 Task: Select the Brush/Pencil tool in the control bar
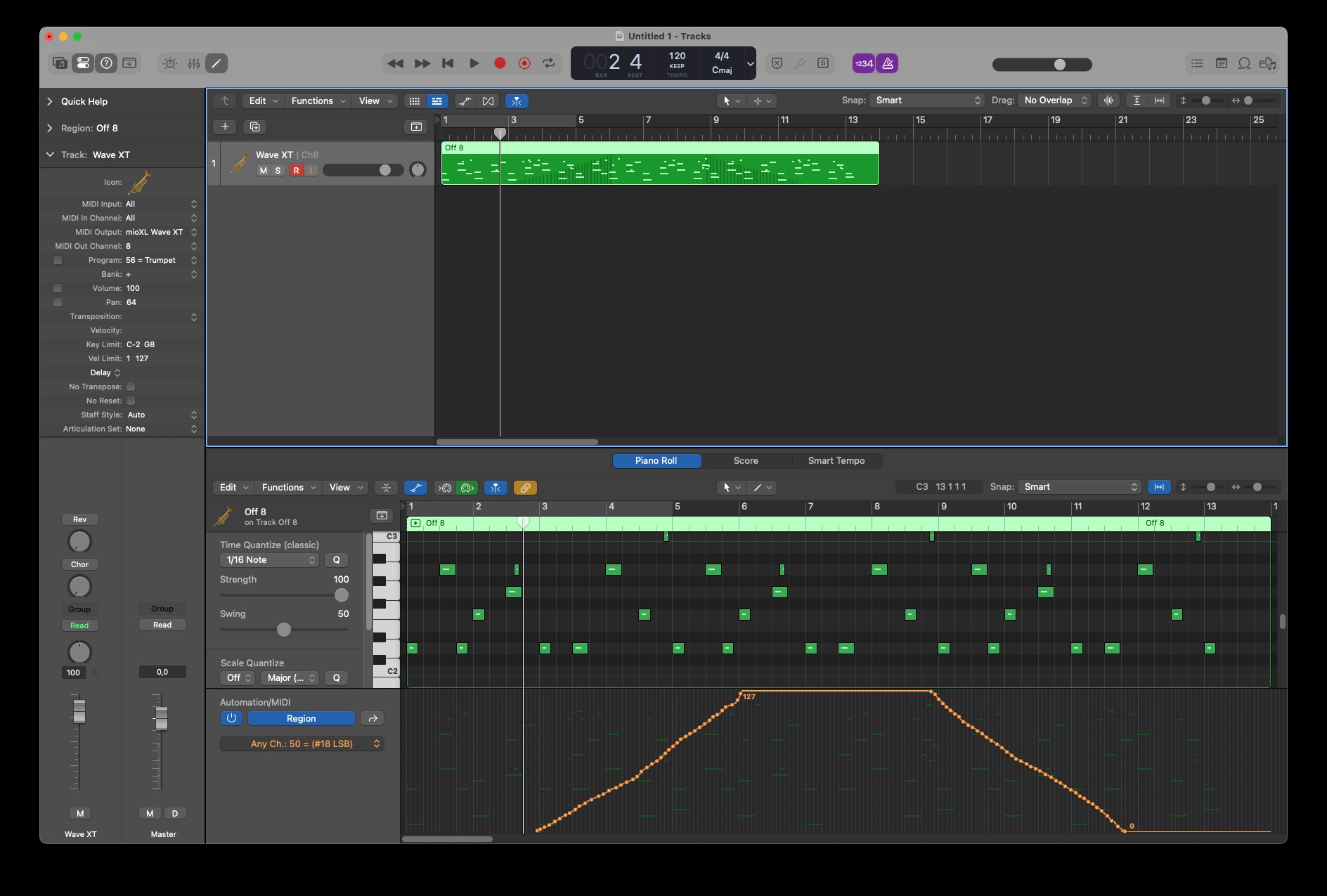click(216, 63)
